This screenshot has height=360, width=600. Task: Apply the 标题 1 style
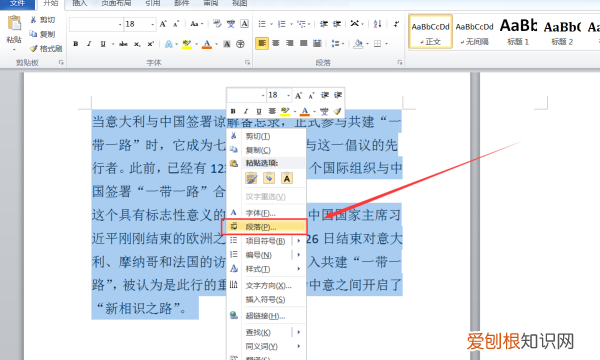click(x=518, y=32)
